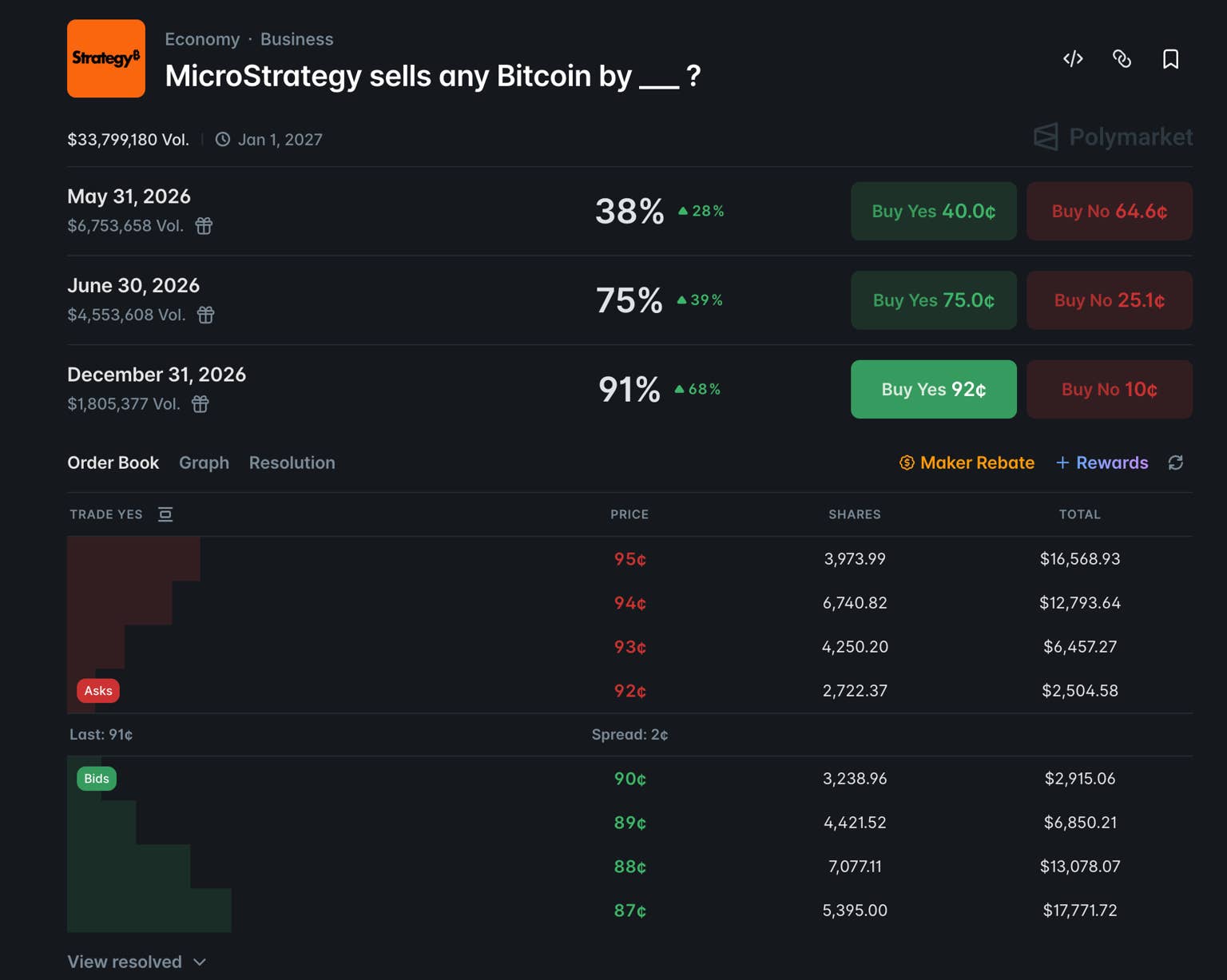This screenshot has height=980, width=1227.
Task: Click the embed code icon
Action: (1073, 59)
